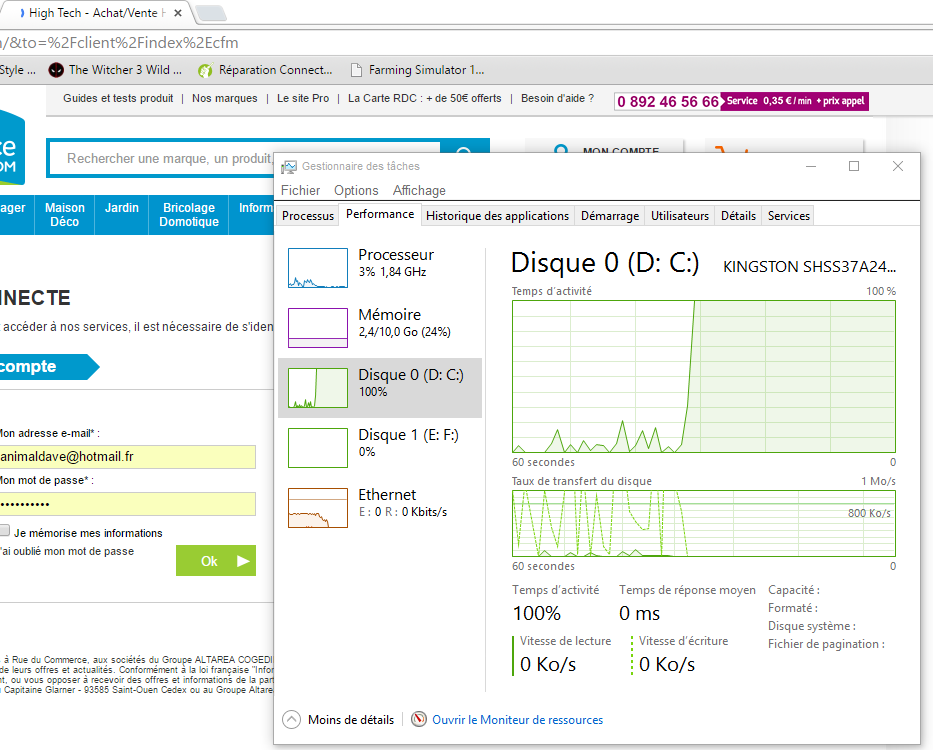Open the Nos marques link
The image size is (933, 750).
224,98
